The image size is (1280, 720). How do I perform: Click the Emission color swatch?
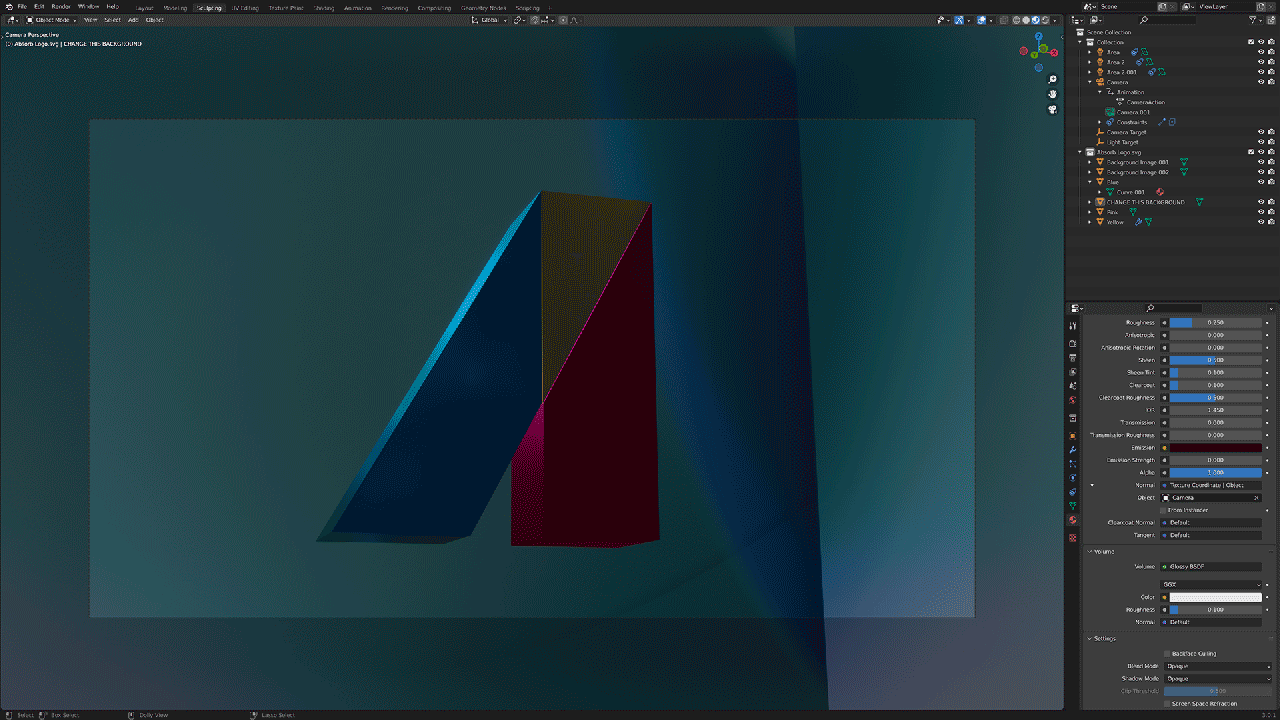click(x=1215, y=447)
